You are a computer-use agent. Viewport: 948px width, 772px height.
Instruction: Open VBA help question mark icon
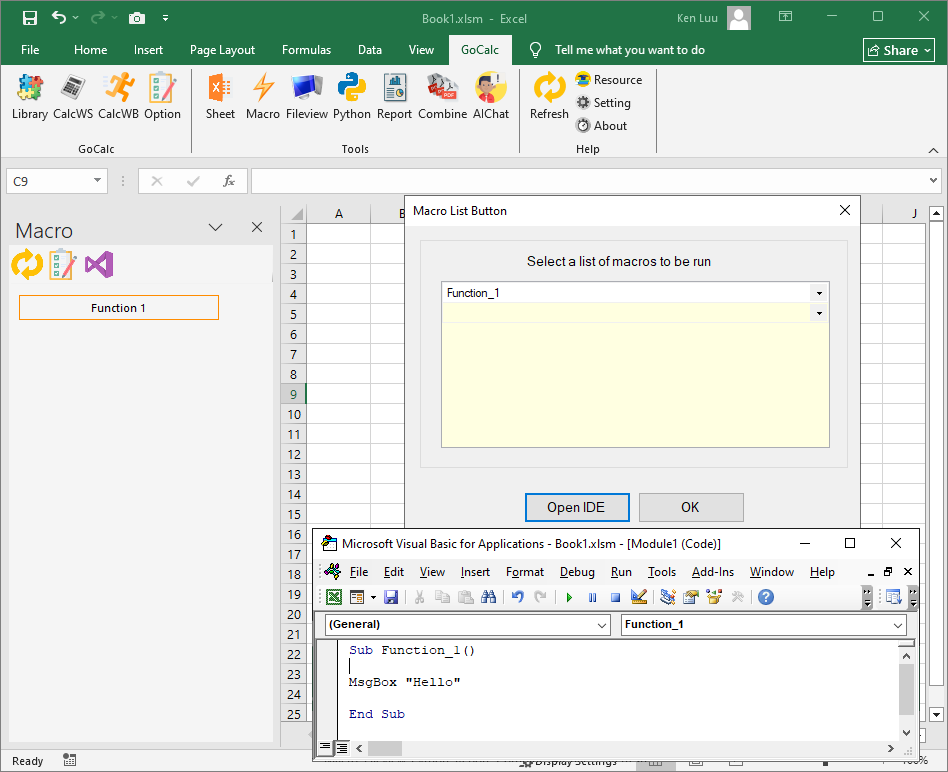765,597
